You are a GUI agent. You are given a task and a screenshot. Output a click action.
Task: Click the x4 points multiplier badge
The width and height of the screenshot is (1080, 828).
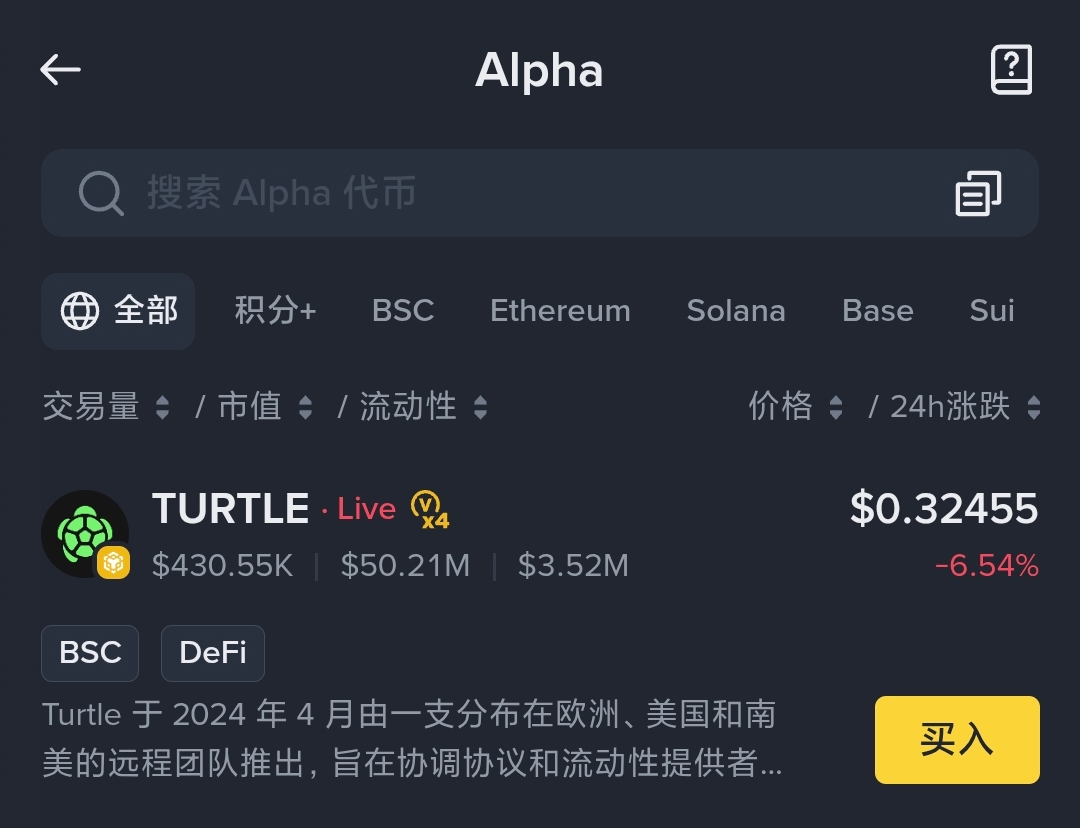(x=430, y=511)
